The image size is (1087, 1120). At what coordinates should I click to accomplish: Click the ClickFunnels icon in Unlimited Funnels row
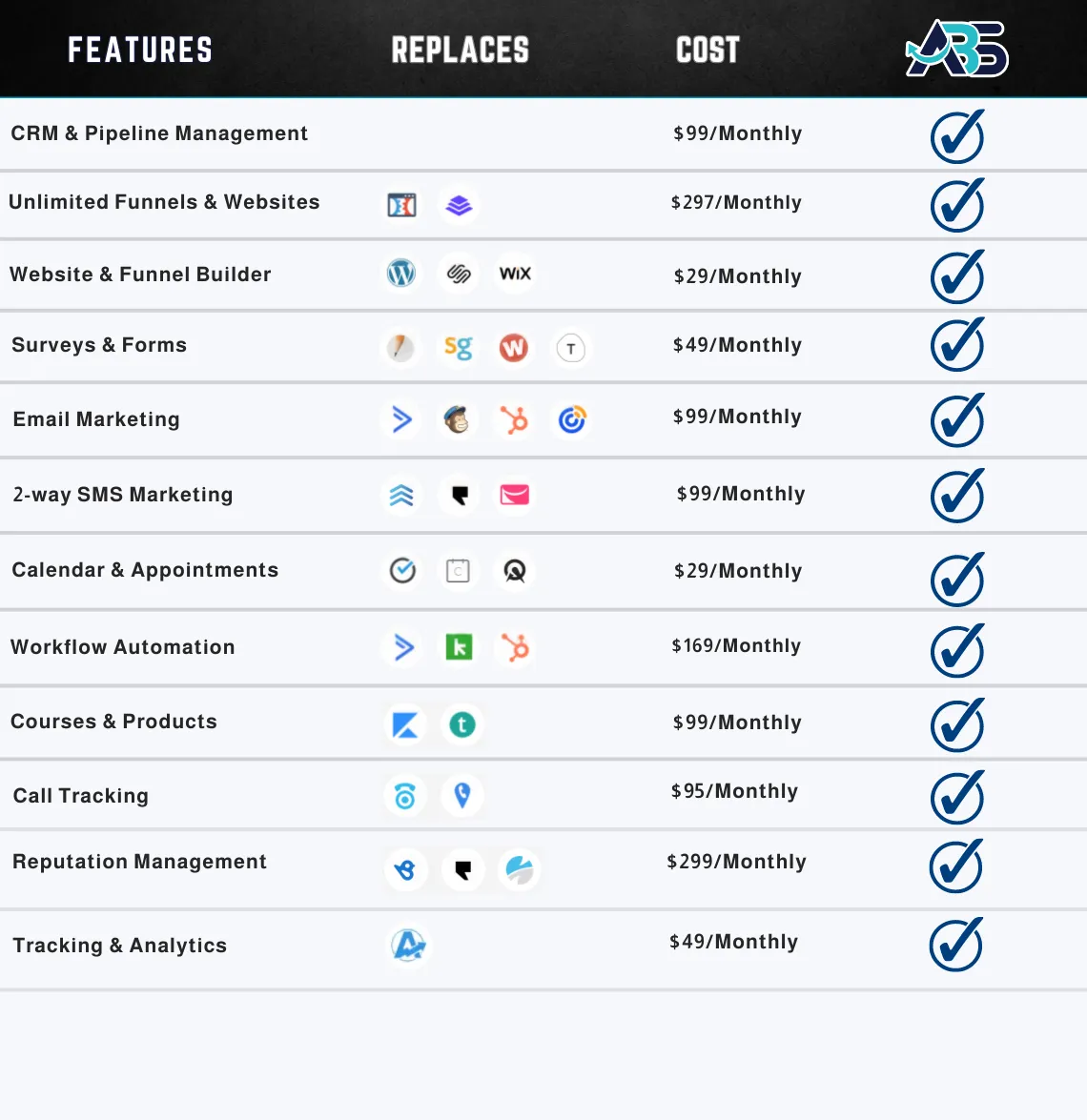401,205
